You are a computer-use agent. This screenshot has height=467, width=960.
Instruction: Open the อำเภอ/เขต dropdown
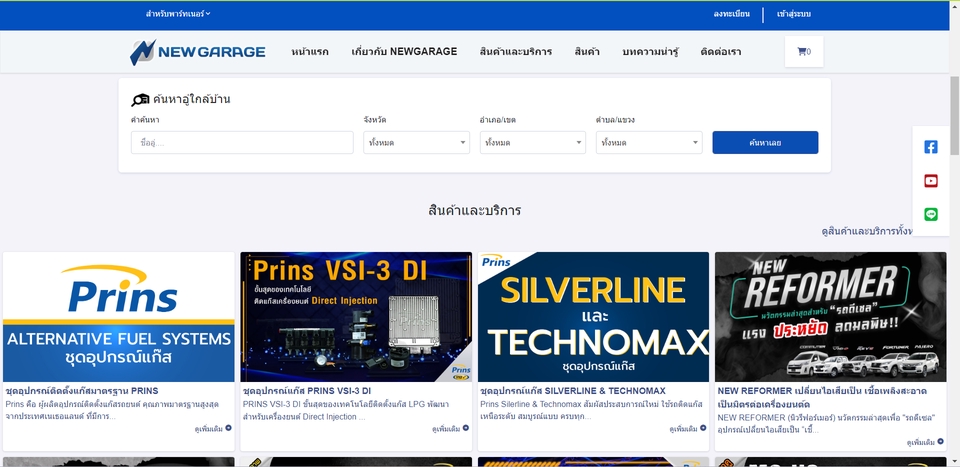[533, 143]
